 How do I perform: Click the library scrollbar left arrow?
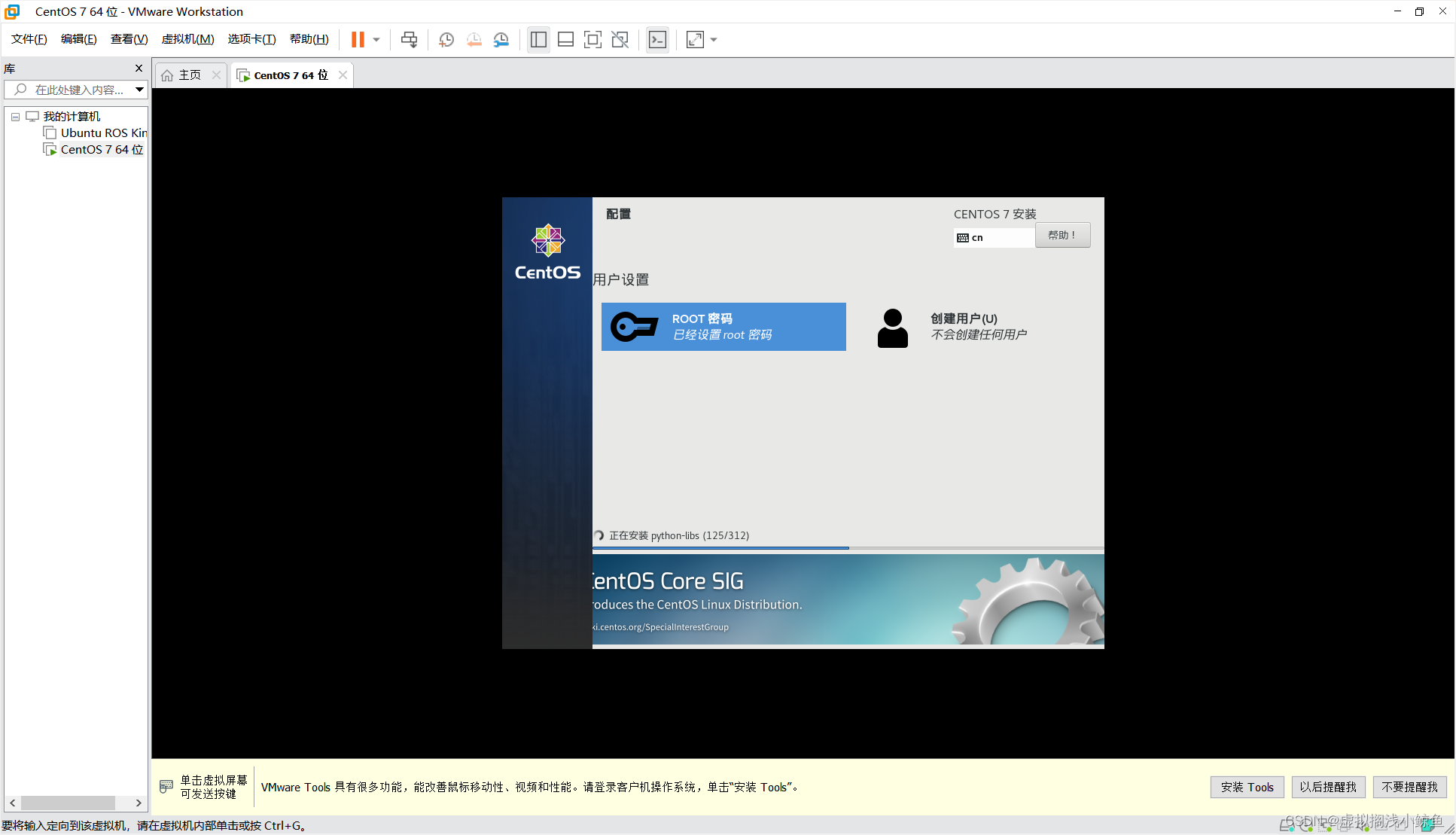point(12,803)
